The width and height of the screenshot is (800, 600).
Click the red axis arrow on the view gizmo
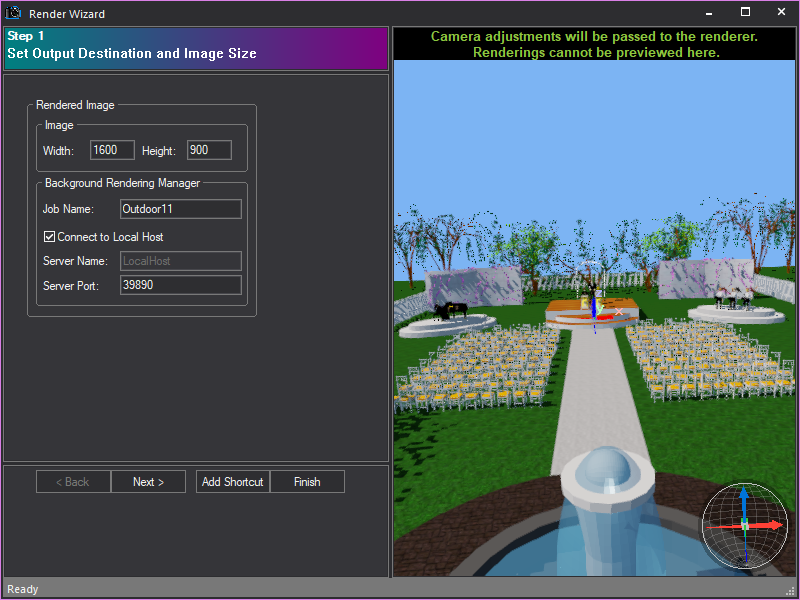click(x=773, y=525)
